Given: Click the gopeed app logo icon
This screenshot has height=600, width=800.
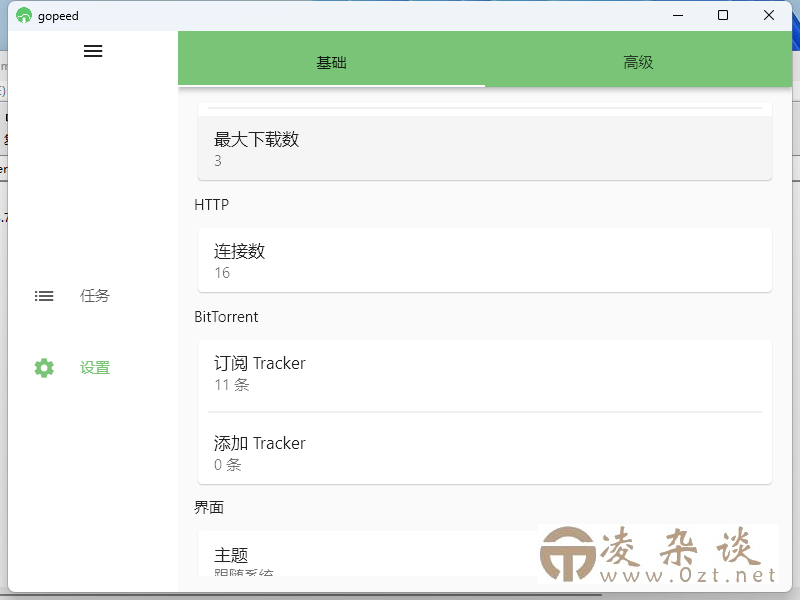Looking at the screenshot, I should (23, 15).
